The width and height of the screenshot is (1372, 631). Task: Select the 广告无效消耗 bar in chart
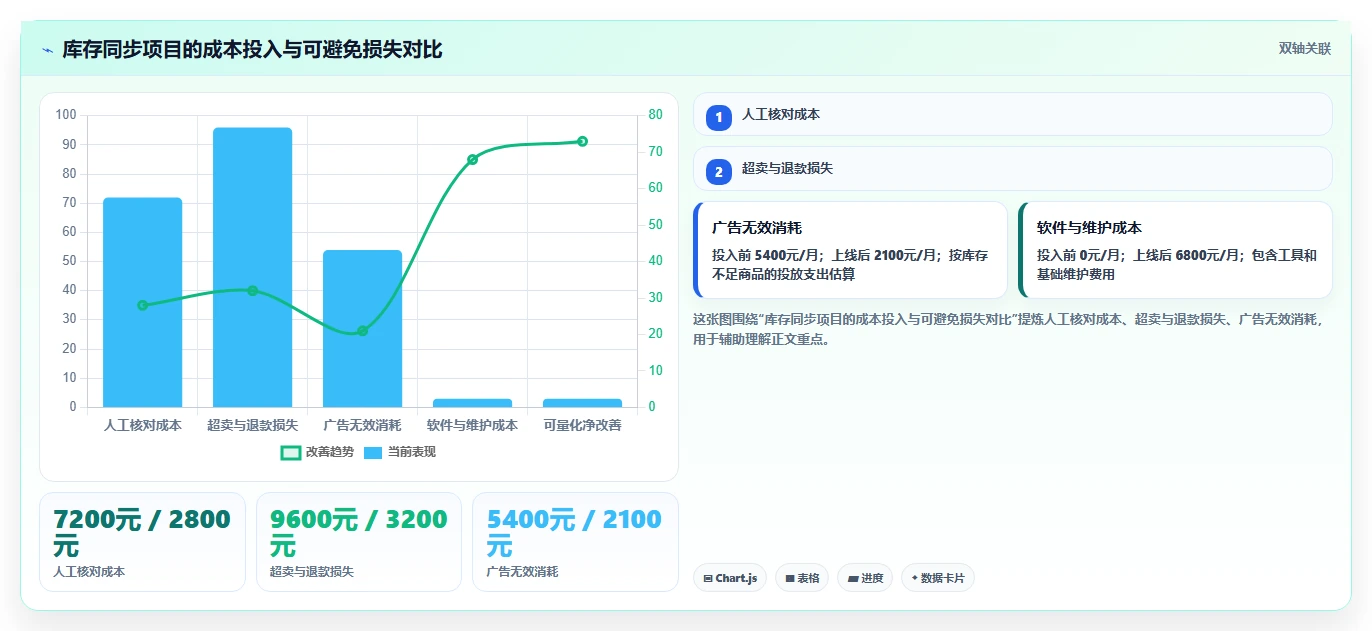coord(362,328)
